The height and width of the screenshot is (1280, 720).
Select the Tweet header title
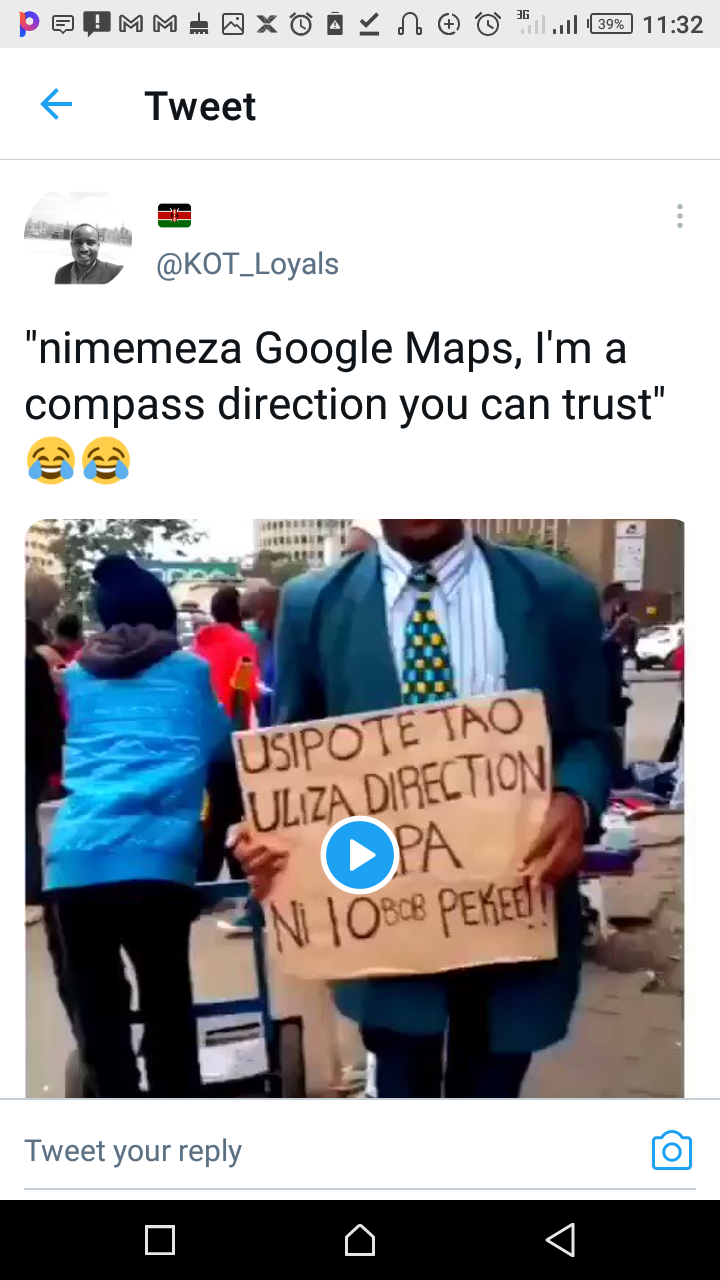pyautogui.click(x=200, y=106)
